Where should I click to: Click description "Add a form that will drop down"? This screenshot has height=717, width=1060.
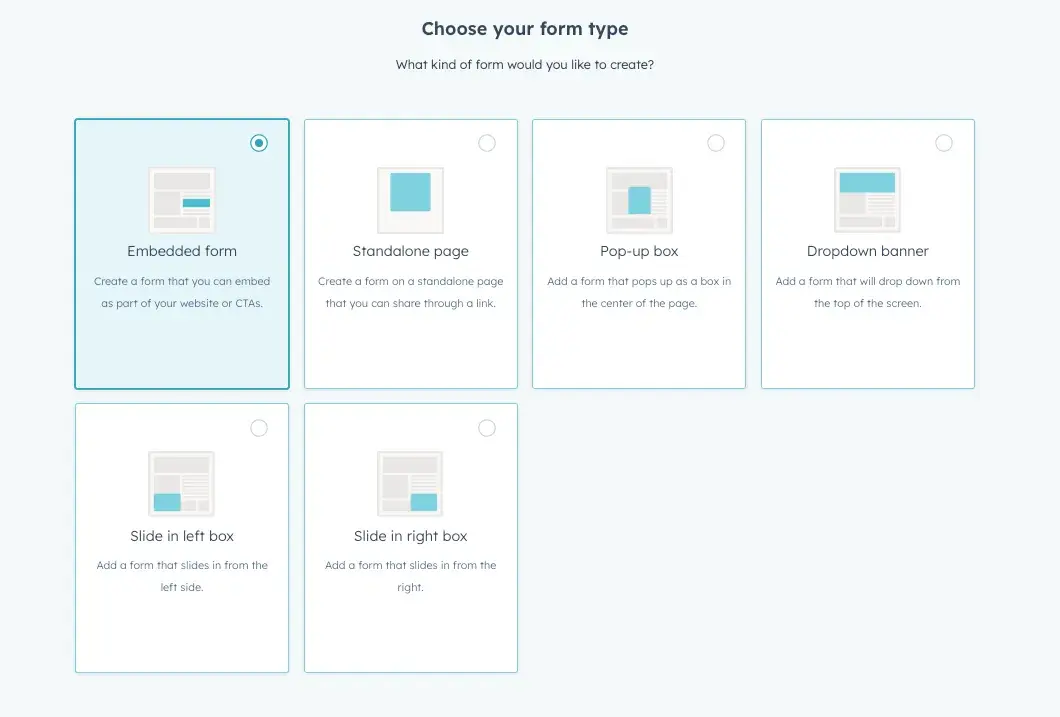point(867,292)
